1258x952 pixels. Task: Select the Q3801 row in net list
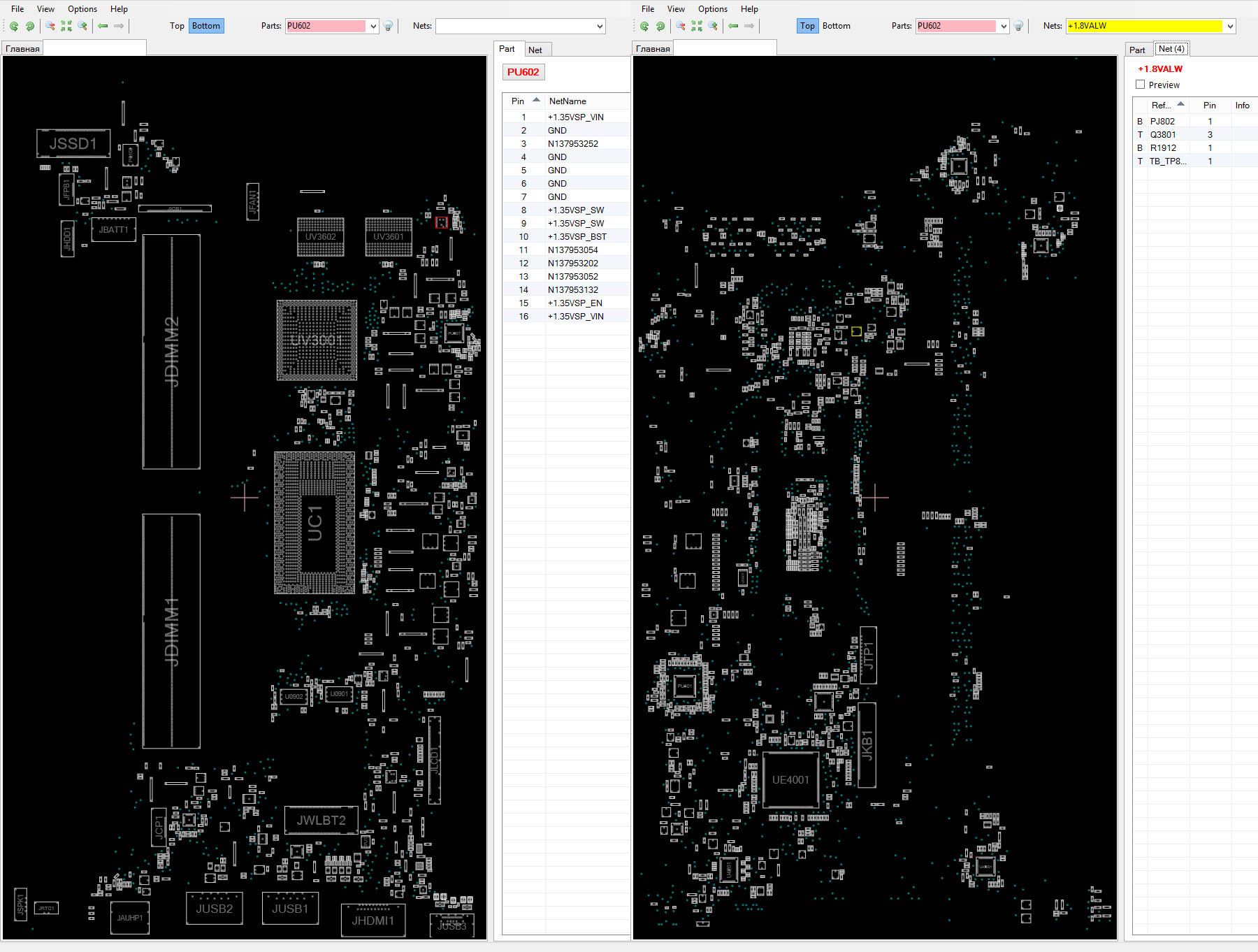[1163, 135]
